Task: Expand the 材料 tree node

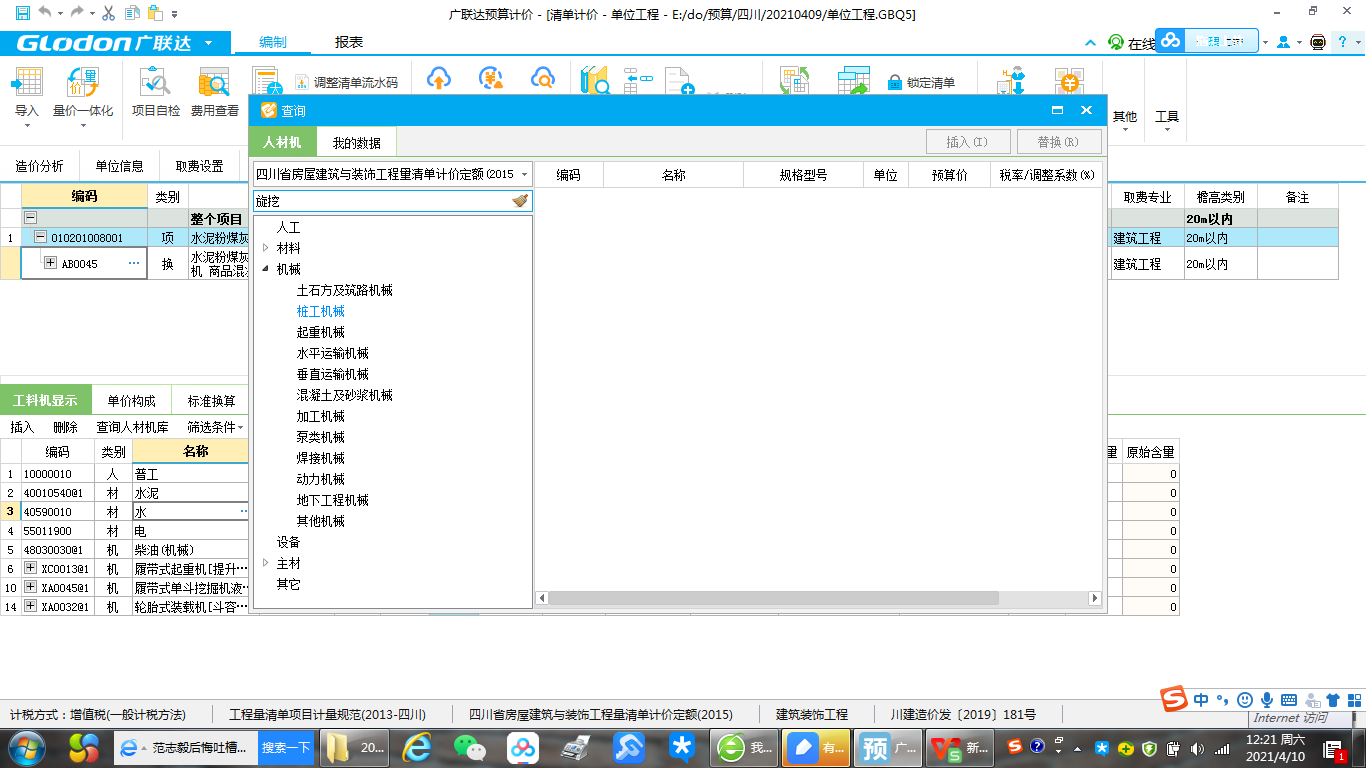Action: 265,248
